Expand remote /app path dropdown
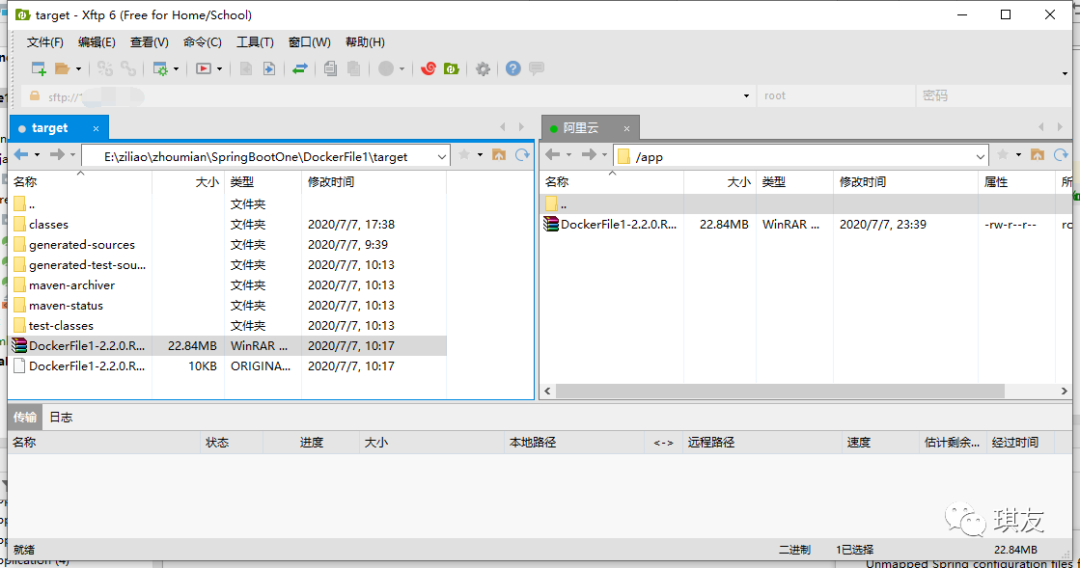Viewport: 1080px width, 568px height. click(x=980, y=157)
